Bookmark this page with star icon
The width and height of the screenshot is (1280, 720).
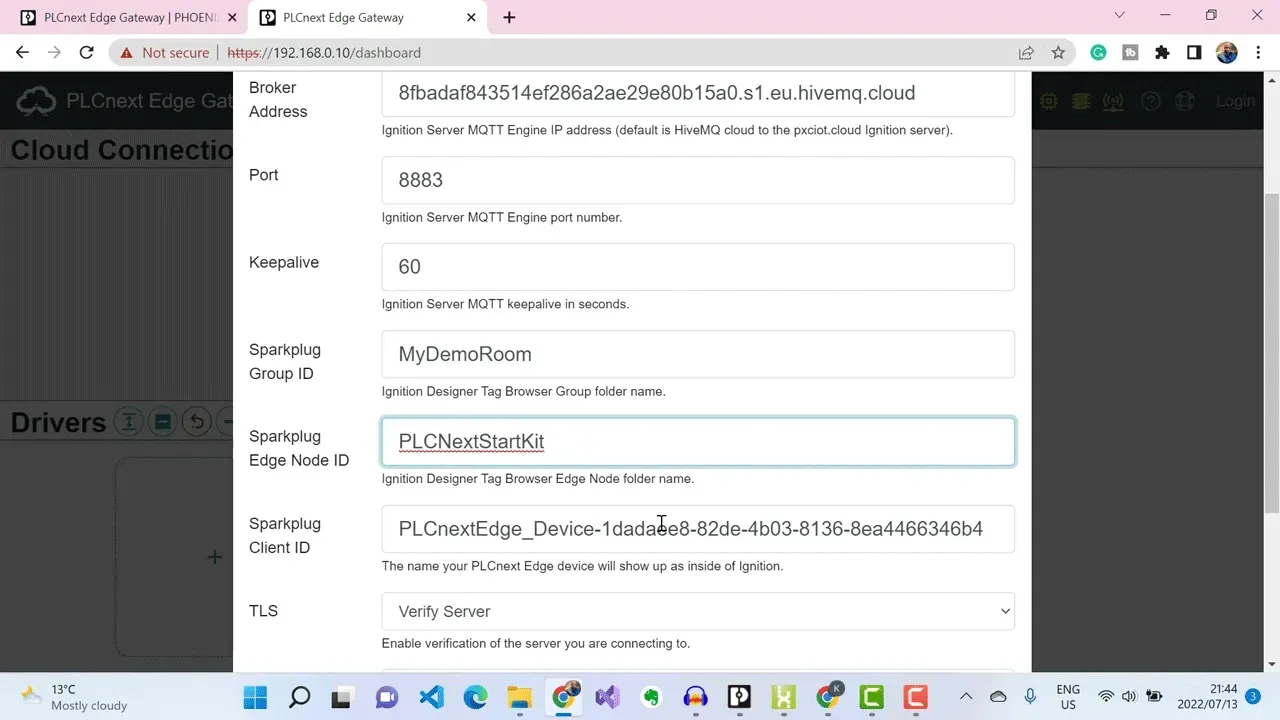click(1058, 53)
